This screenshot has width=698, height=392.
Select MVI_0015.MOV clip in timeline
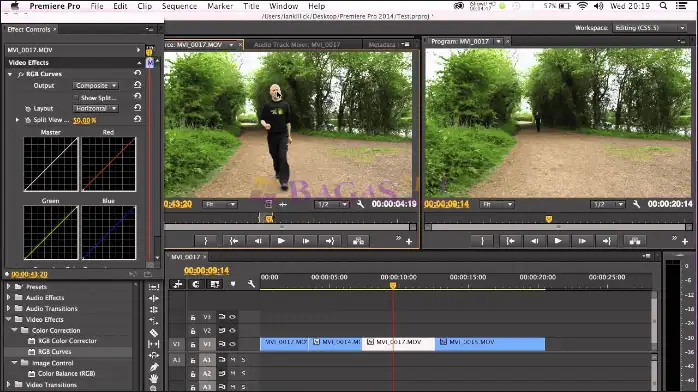(490, 344)
